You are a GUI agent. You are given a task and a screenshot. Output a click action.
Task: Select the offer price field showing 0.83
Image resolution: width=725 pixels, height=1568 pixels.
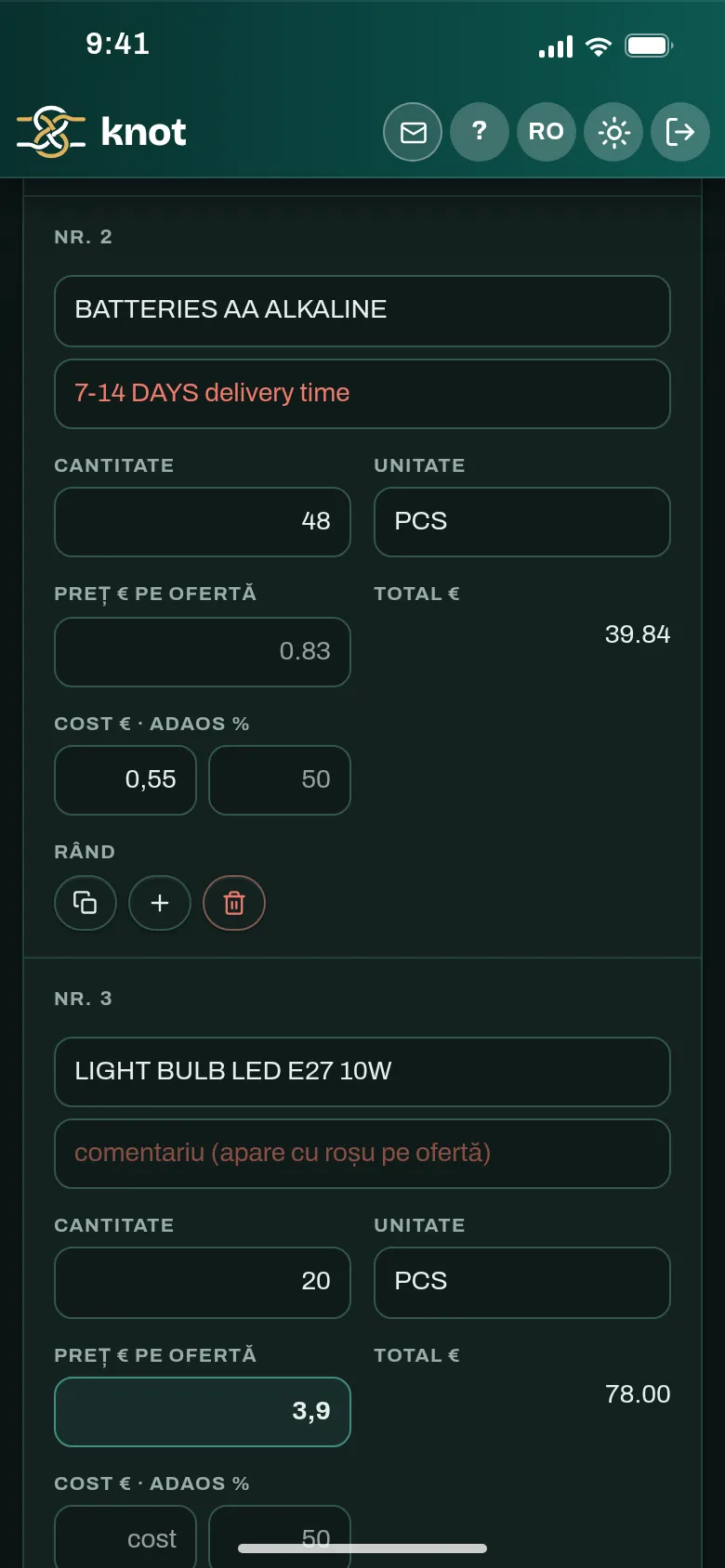click(x=203, y=652)
